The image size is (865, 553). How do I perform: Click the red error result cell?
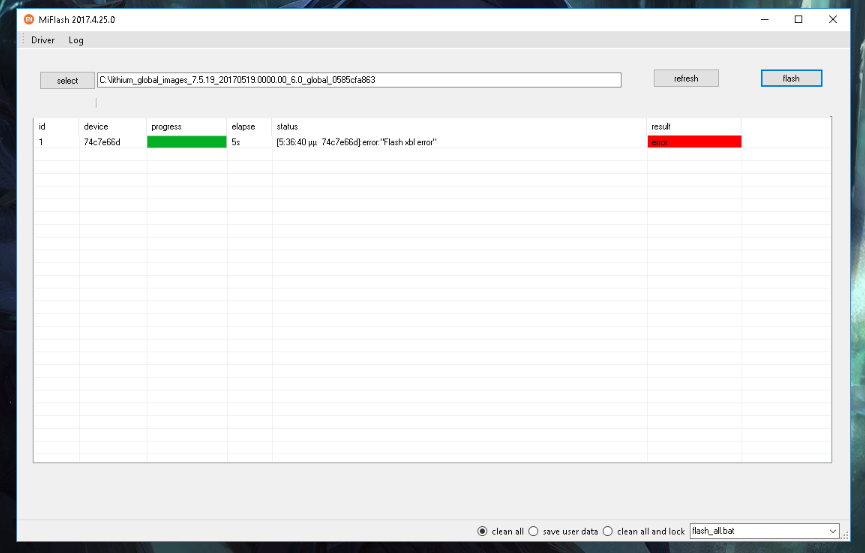click(694, 142)
